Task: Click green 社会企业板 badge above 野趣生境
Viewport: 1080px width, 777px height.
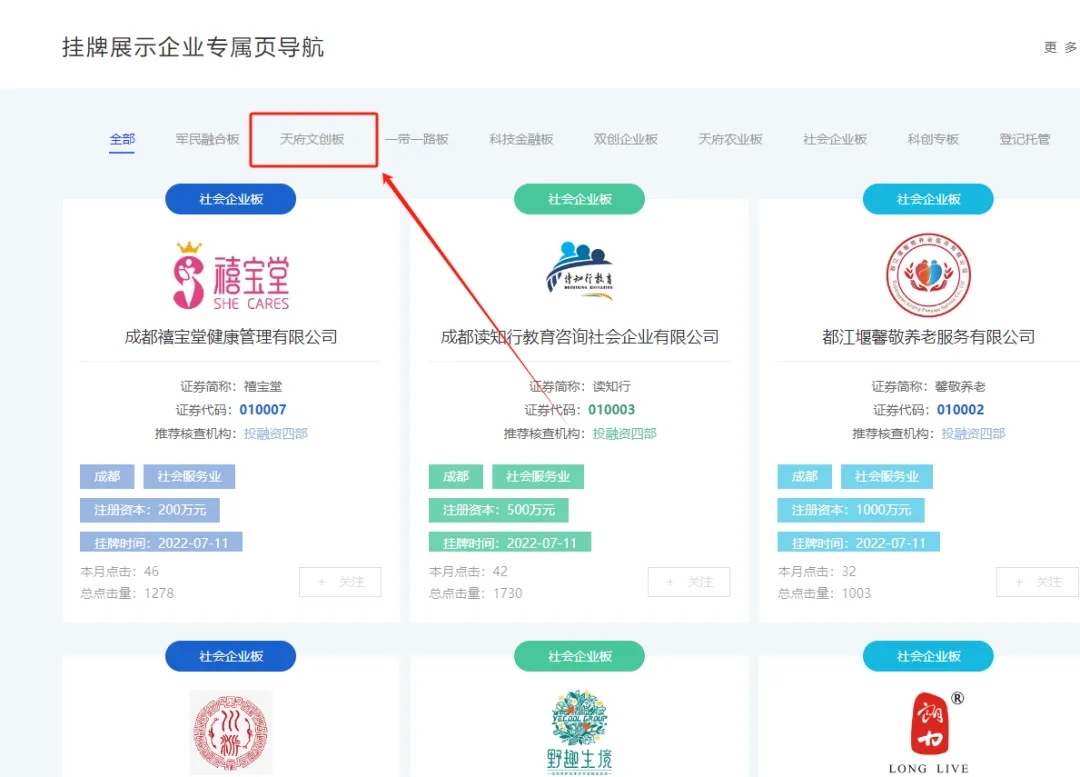Action: pyautogui.click(x=579, y=656)
